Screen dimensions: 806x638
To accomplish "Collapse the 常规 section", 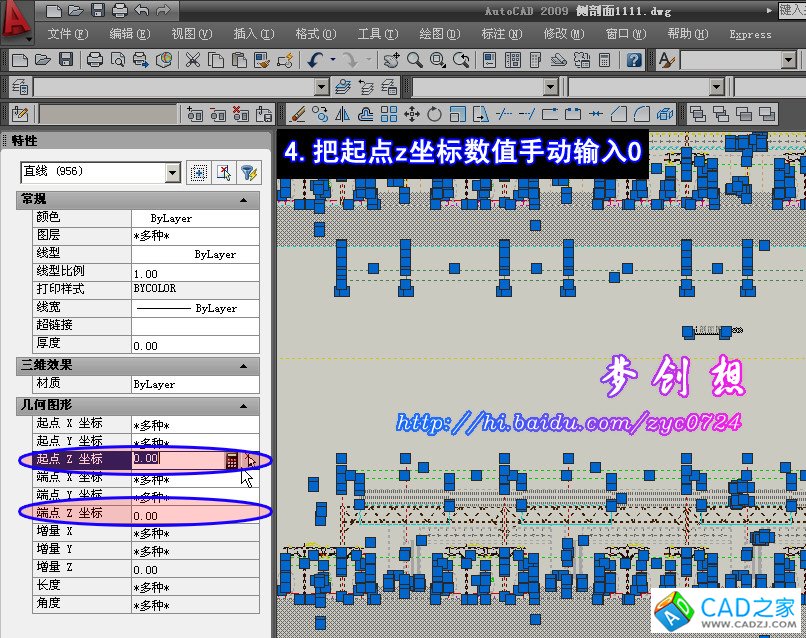I will click(243, 200).
